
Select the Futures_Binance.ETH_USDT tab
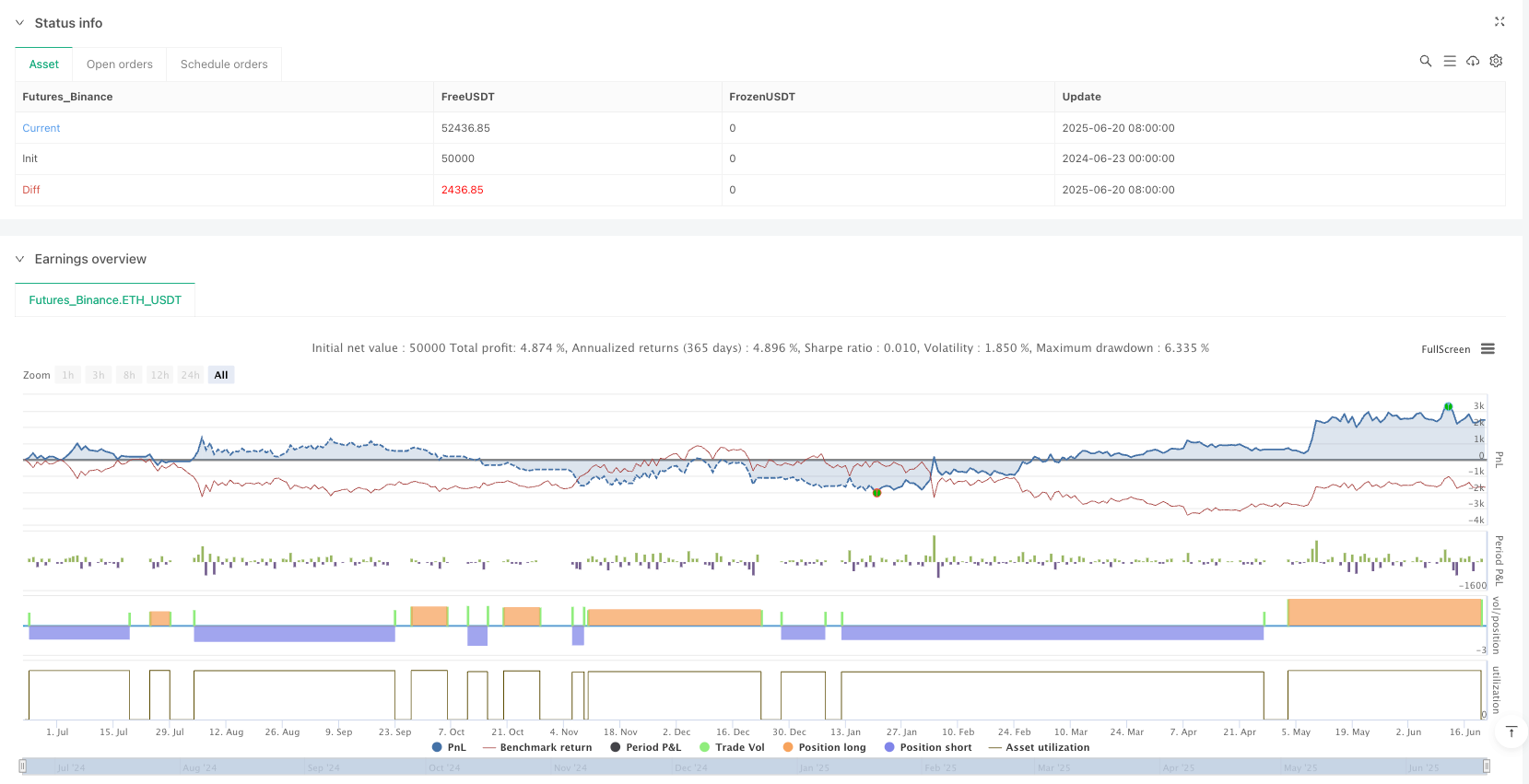point(105,300)
